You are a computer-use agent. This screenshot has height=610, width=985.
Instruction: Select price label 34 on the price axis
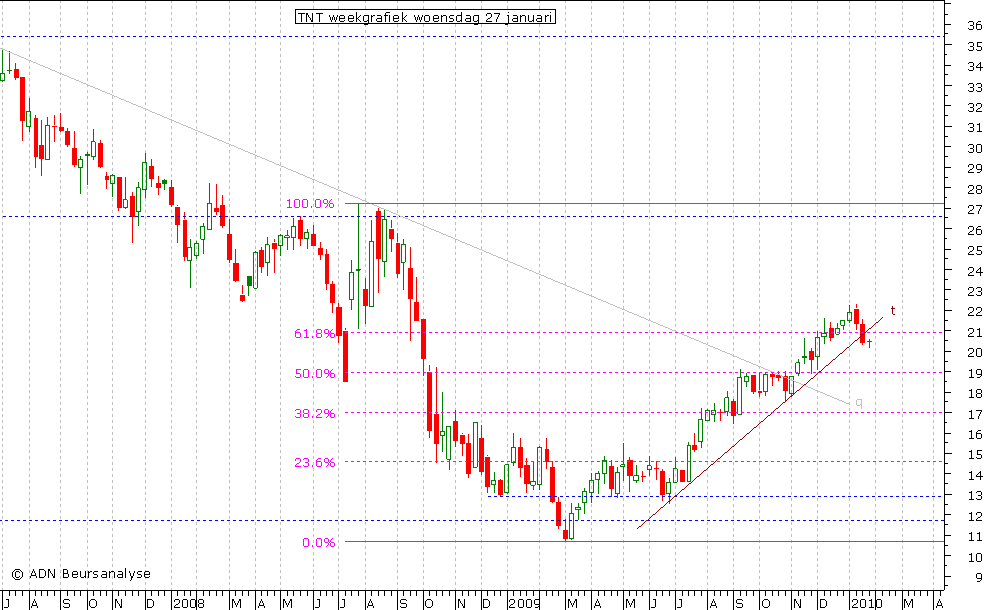pos(975,67)
